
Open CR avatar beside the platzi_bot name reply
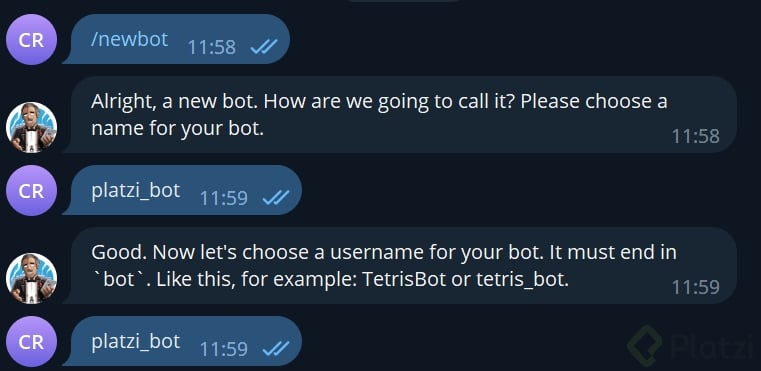[x=32, y=190]
